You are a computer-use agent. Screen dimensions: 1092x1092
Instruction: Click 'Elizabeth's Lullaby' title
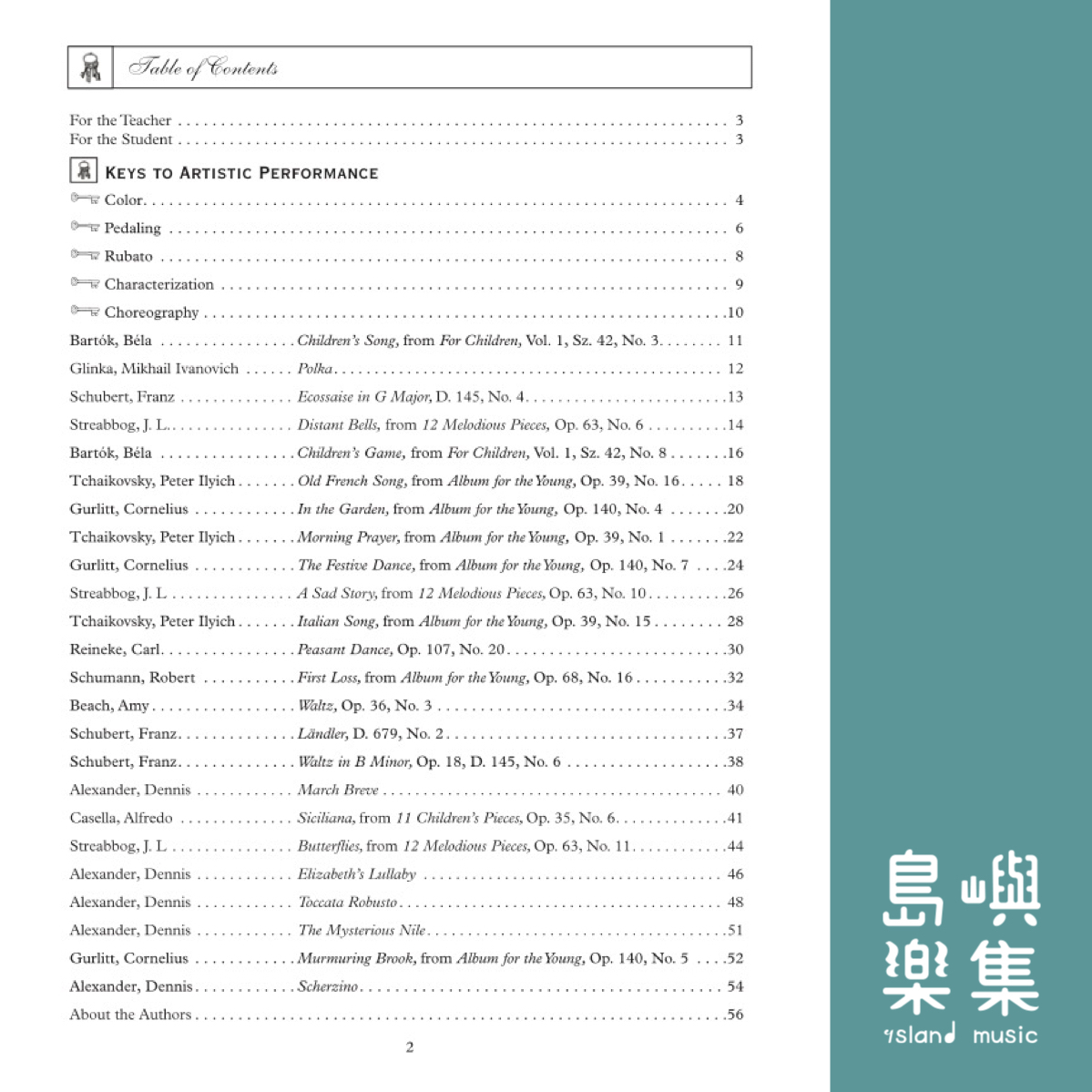(x=357, y=874)
